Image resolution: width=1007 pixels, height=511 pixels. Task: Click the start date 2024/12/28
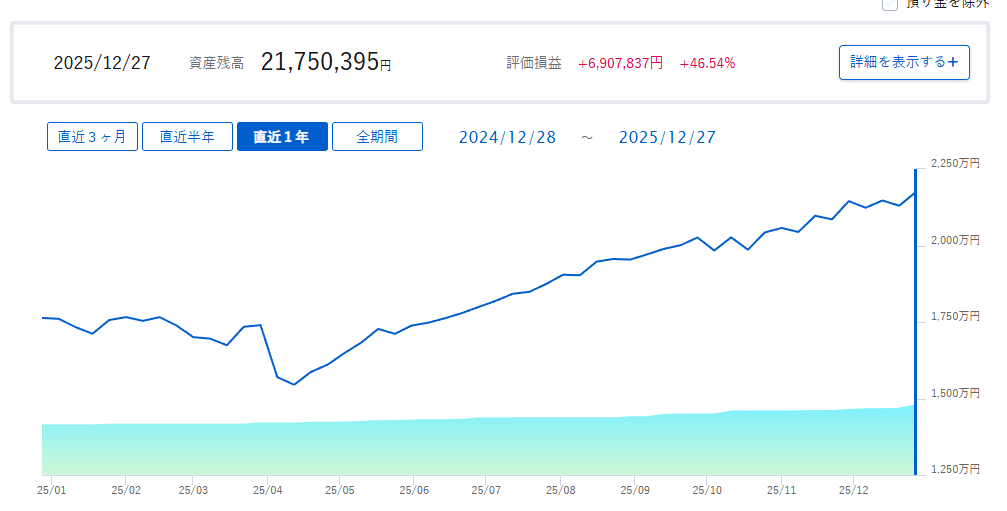pos(507,137)
